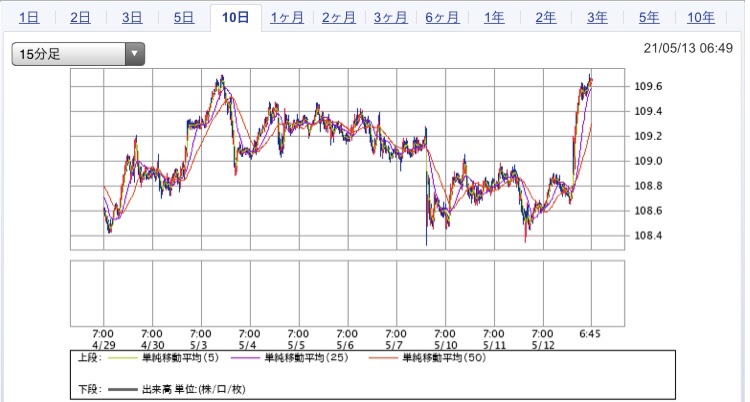Click the 6:45 time axis label

[x=590, y=334]
